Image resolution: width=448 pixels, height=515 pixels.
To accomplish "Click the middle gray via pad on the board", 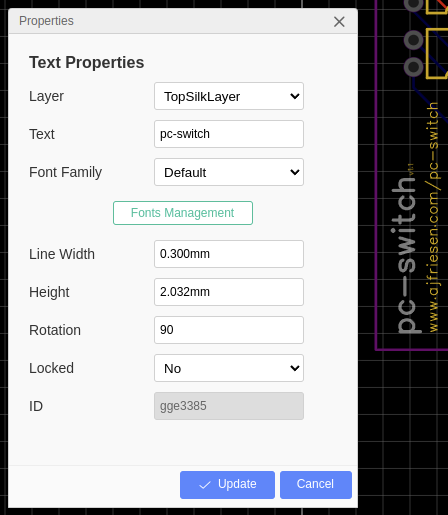I will click(x=413, y=40).
